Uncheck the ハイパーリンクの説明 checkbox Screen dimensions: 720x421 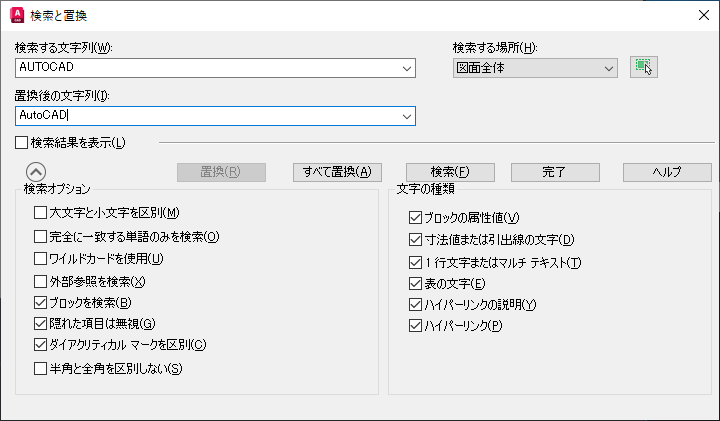coord(416,304)
